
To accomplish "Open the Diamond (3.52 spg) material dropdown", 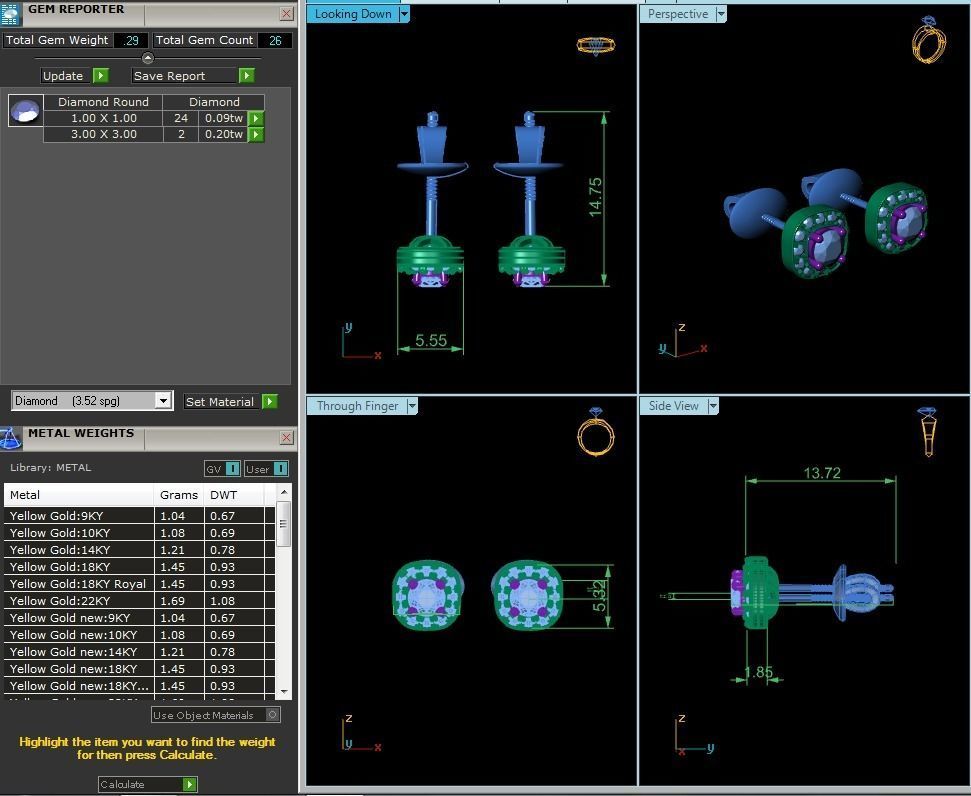I will pyautogui.click(x=163, y=401).
